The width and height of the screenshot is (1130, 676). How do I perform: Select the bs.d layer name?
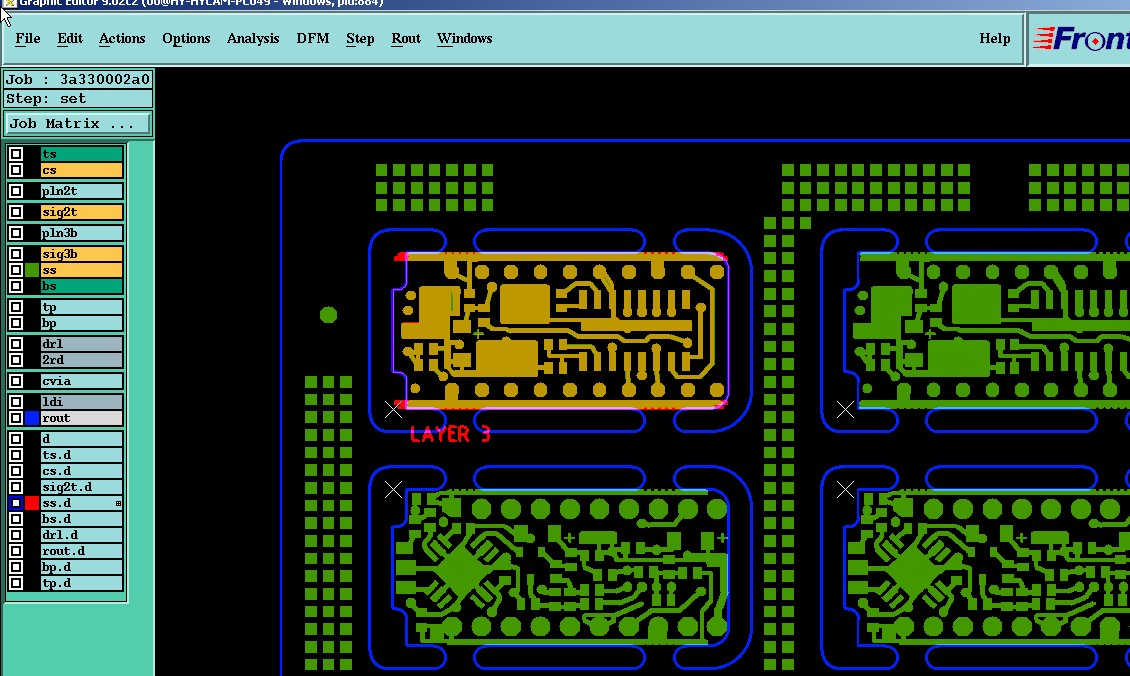point(81,519)
